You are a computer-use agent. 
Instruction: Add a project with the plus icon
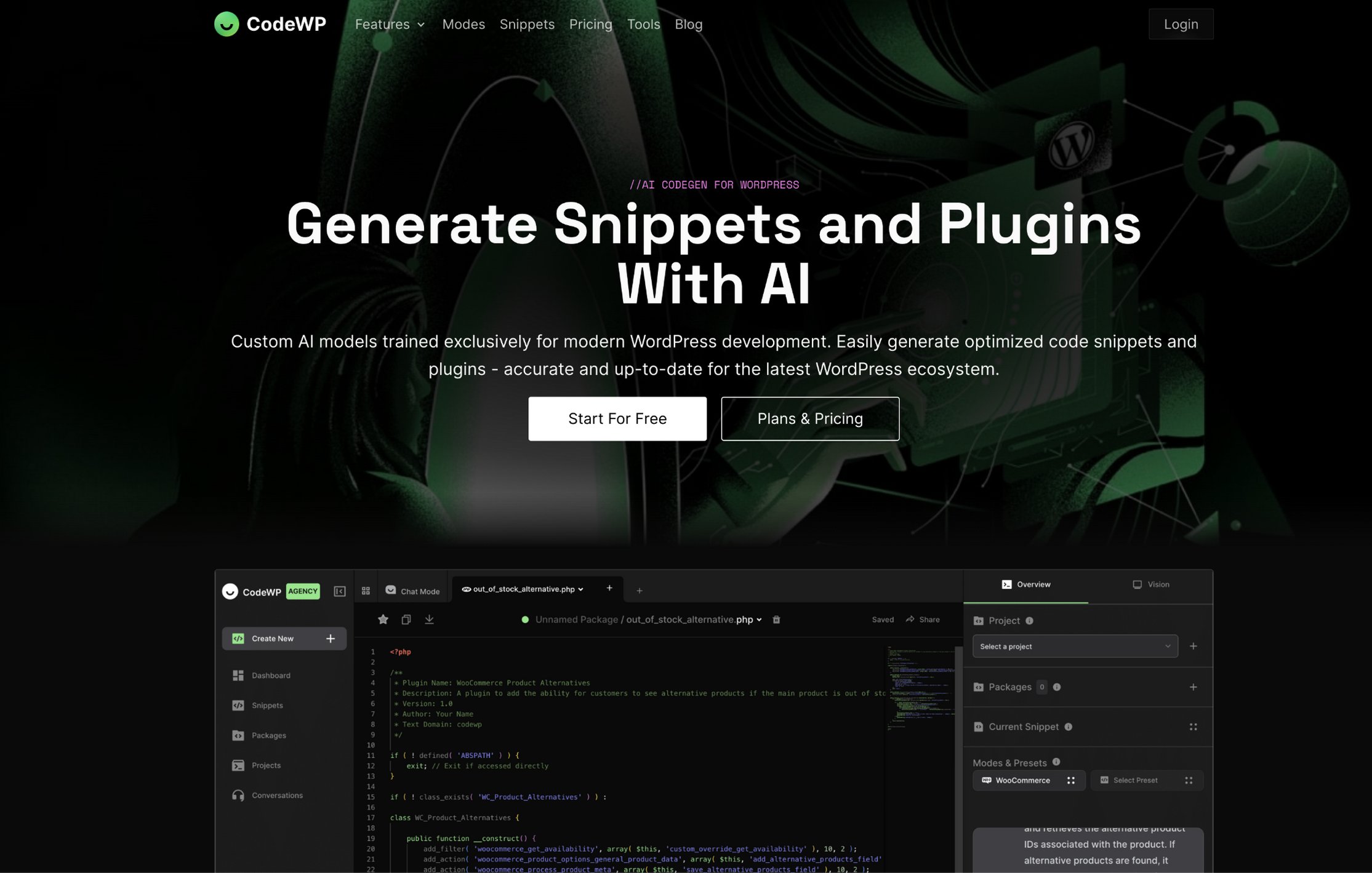(x=1193, y=646)
